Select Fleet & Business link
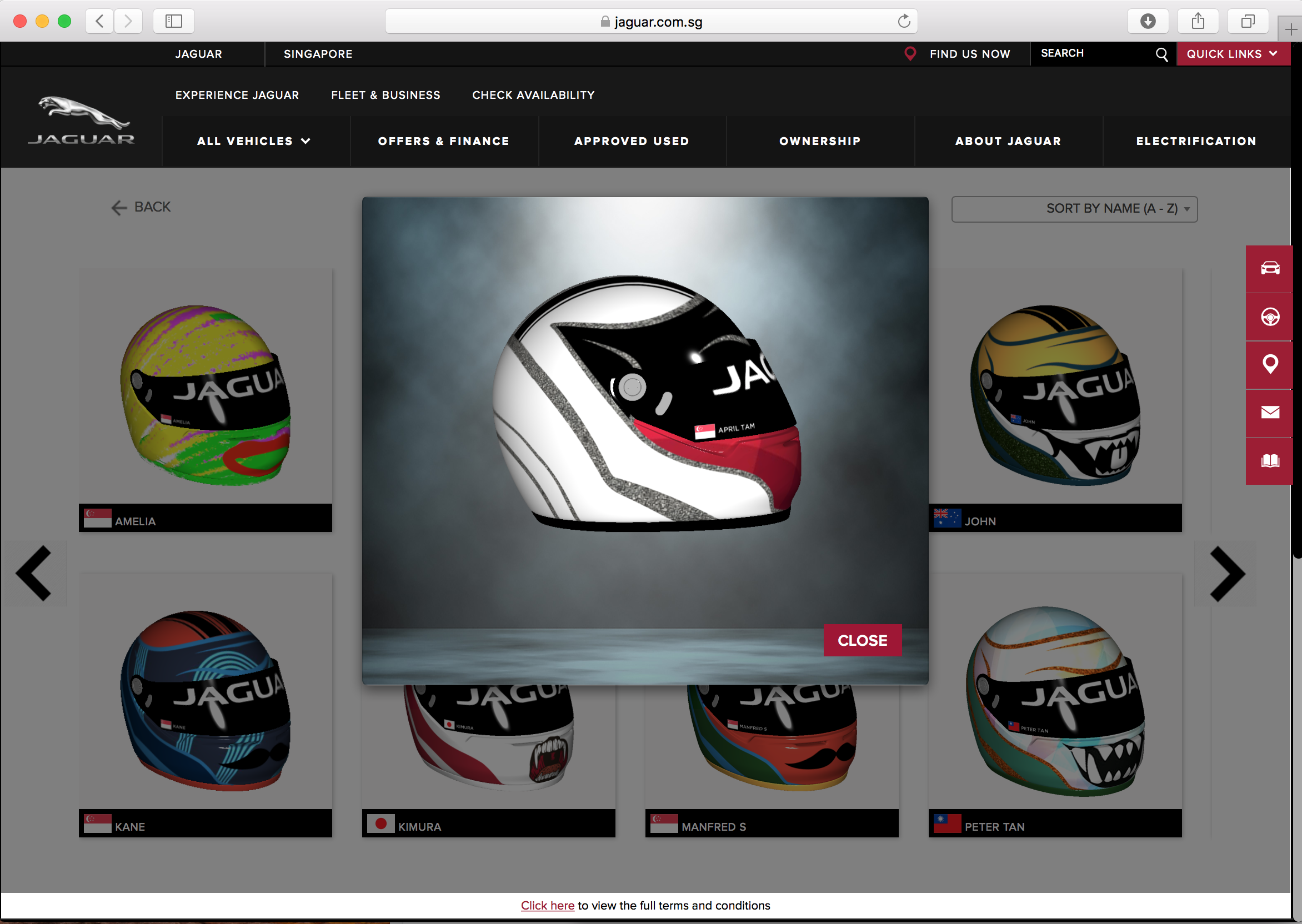 [x=385, y=95]
